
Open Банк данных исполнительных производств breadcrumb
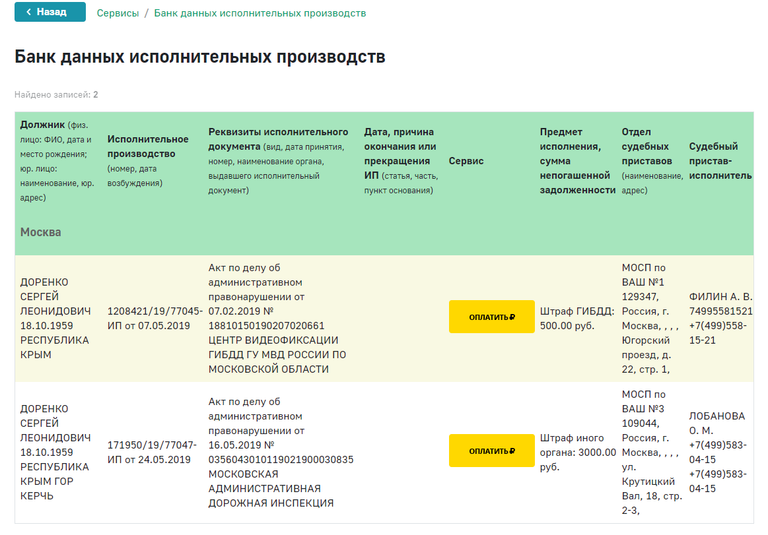coord(260,13)
